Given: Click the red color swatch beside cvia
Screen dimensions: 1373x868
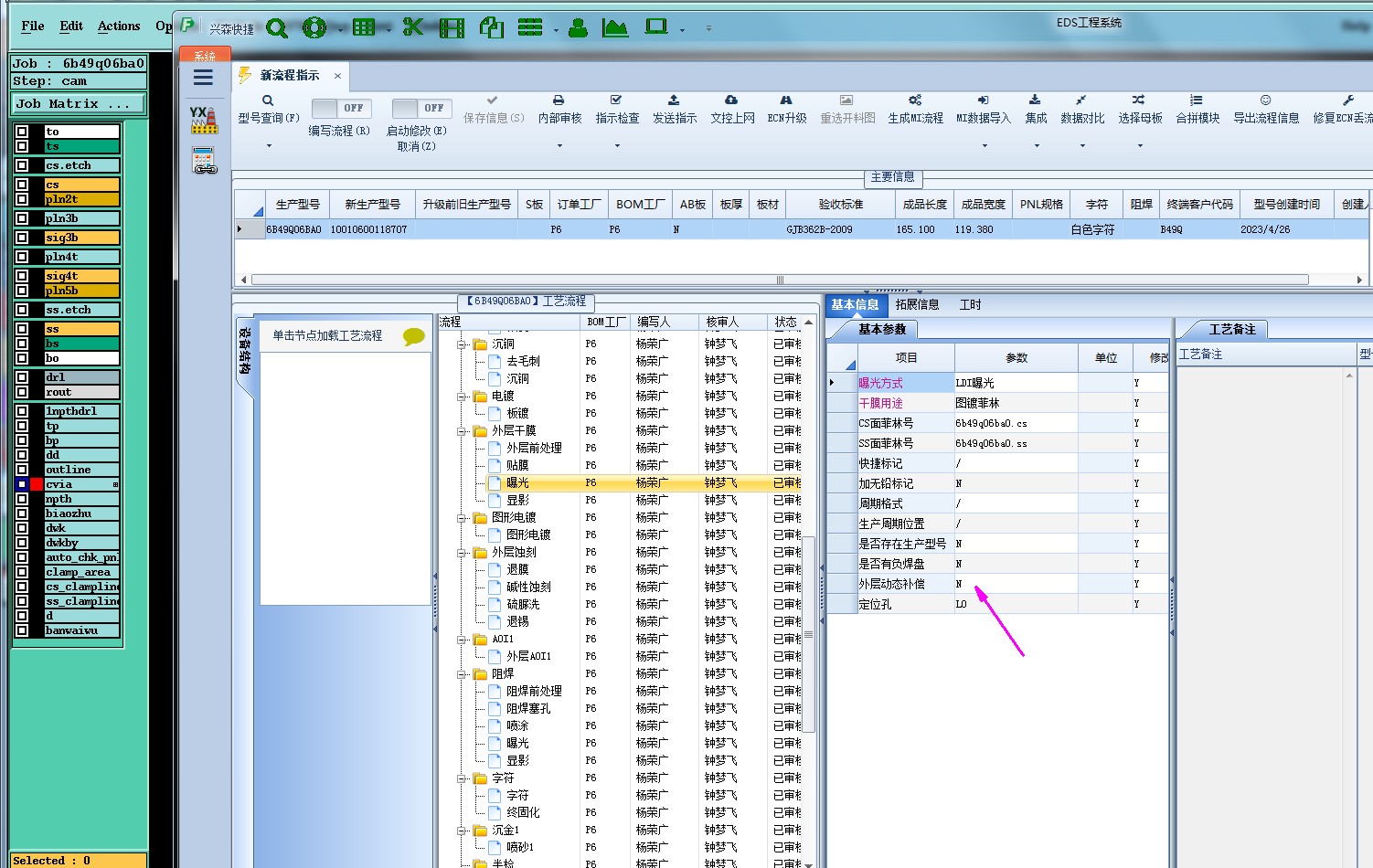Looking at the screenshot, I should coord(37,484).
